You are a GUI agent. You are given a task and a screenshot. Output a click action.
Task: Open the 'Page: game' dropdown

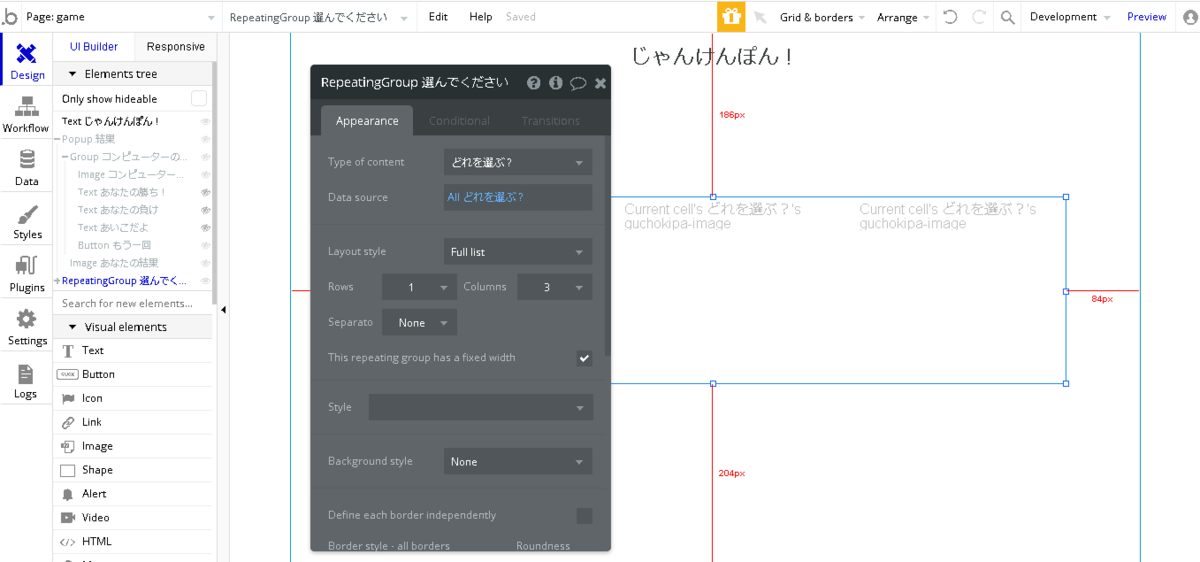point(120,17)
